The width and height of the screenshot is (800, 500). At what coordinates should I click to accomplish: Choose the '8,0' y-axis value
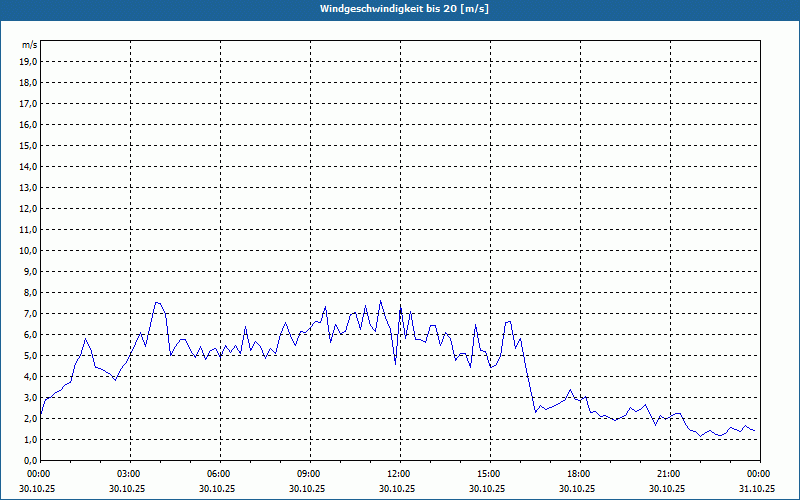pos(30,292)
